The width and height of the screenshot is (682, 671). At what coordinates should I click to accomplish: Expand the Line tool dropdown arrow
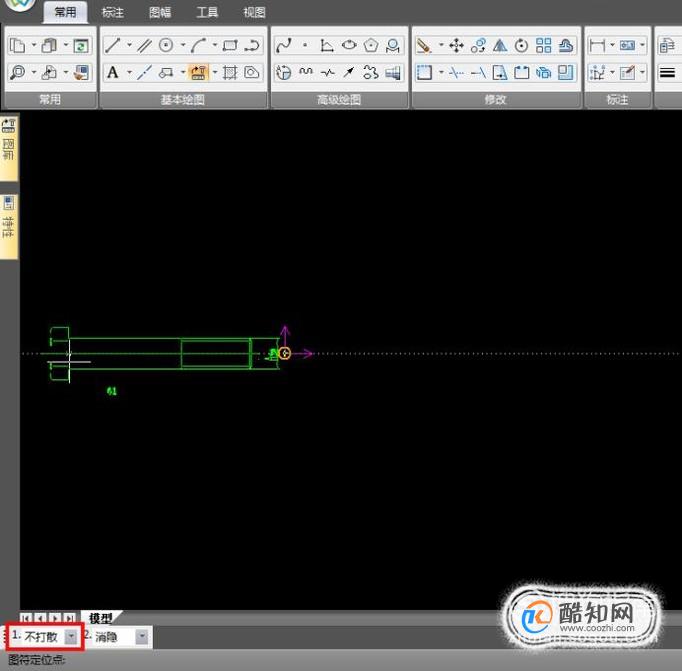pos(129,45)
